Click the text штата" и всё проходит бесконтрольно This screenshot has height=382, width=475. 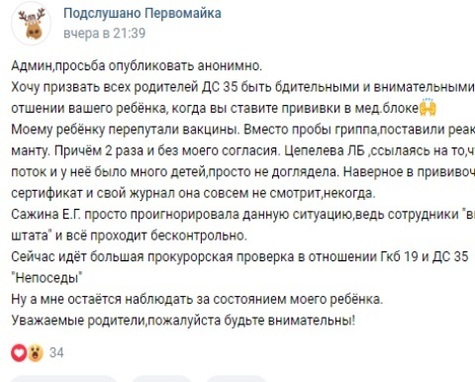pyautogui.click(x=129, y=236)
